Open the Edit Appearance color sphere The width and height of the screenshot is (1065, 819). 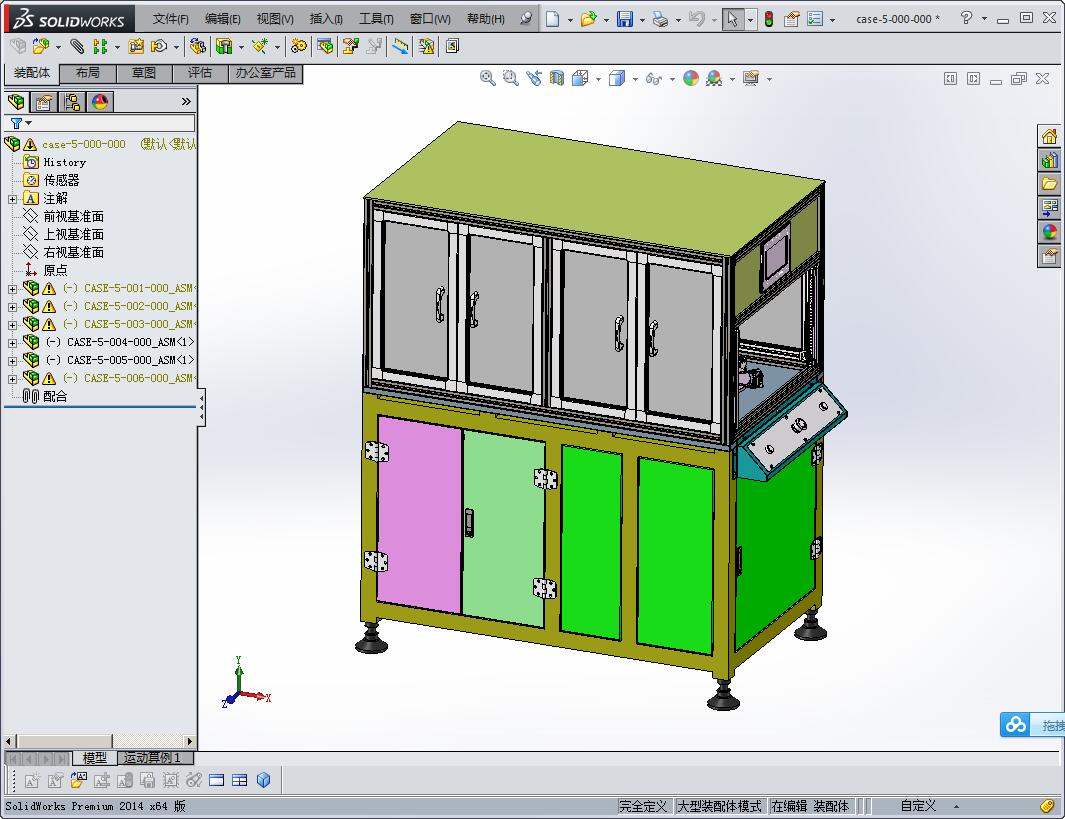pyautogui.click(x=689, y=78)
